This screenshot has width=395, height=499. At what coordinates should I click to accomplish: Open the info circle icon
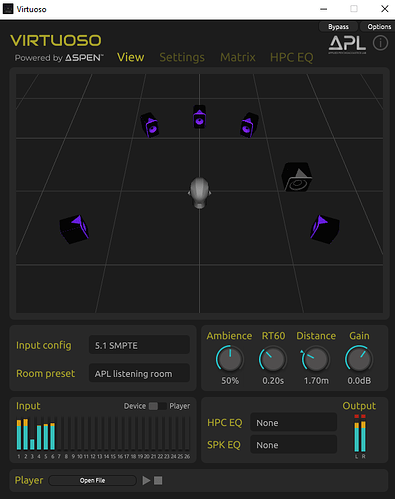380,43
